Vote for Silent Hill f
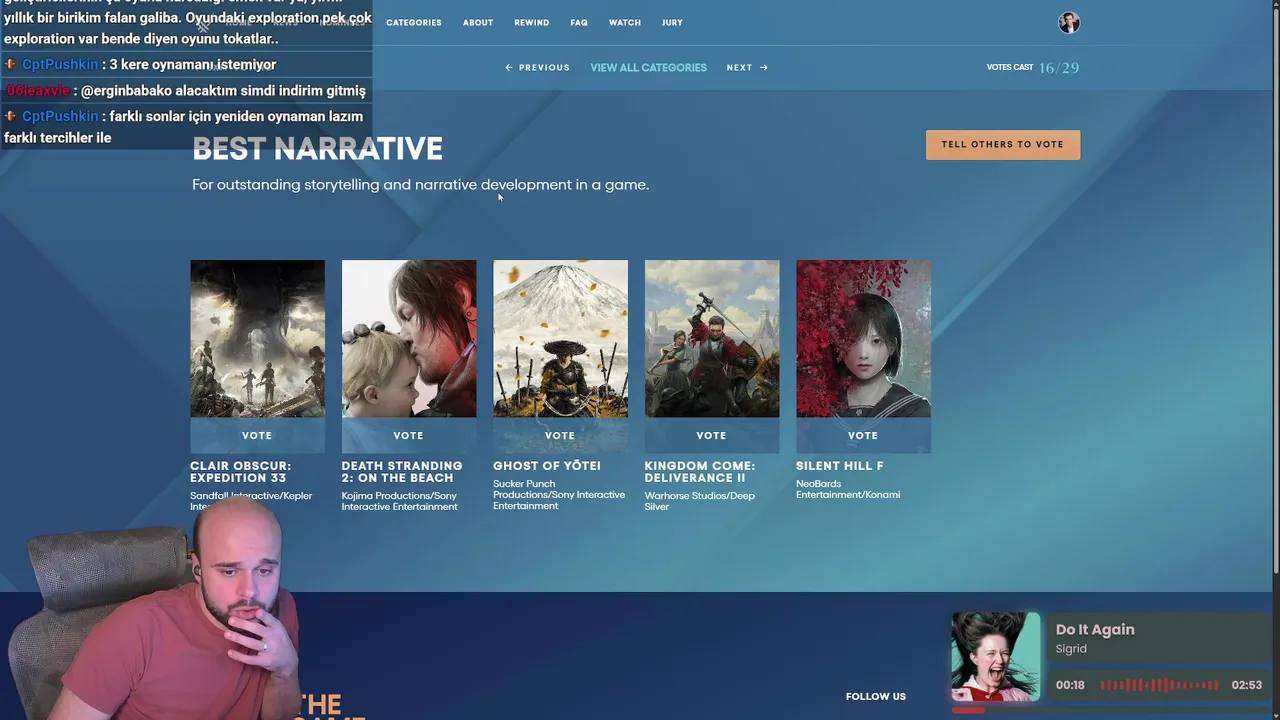This screenshot has height=720, width=1280. 863,435
